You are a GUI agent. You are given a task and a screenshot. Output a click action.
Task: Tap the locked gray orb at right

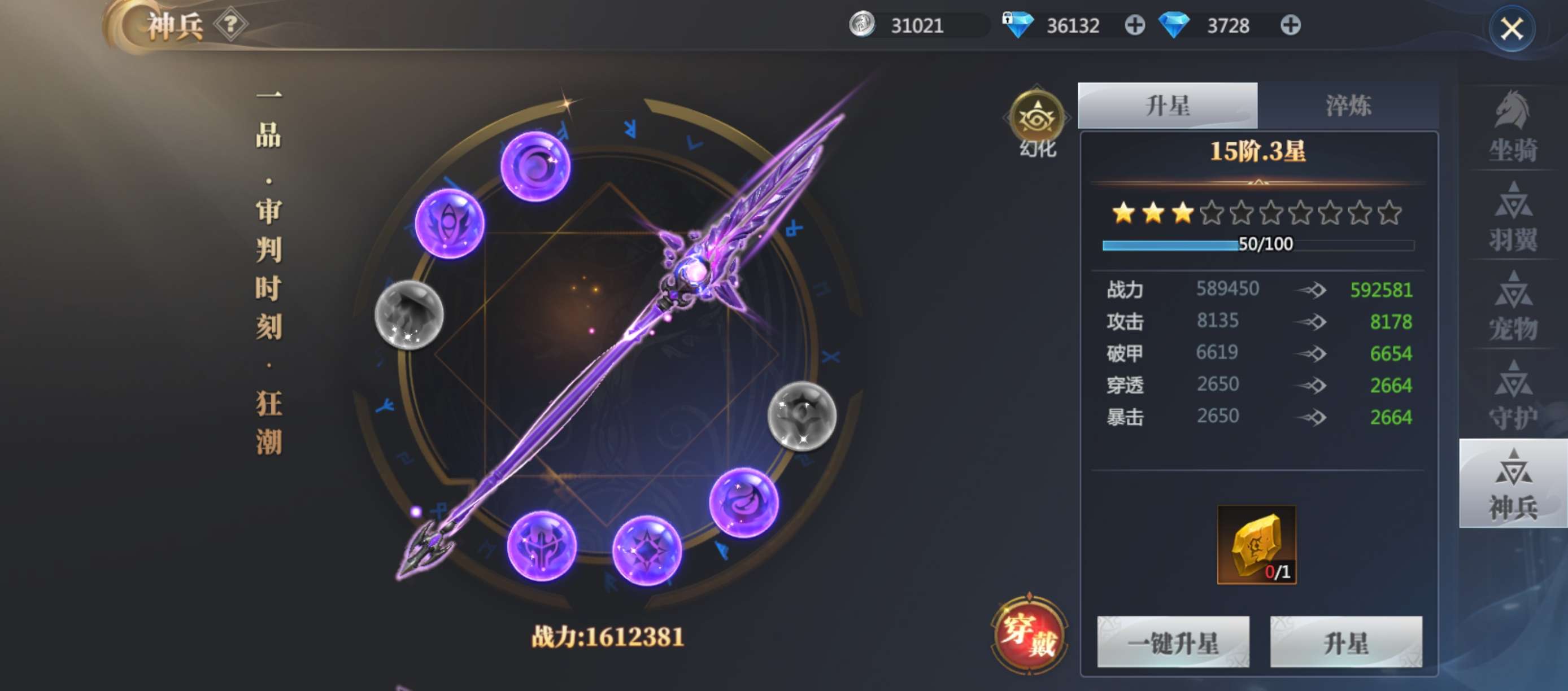(802, 416)
